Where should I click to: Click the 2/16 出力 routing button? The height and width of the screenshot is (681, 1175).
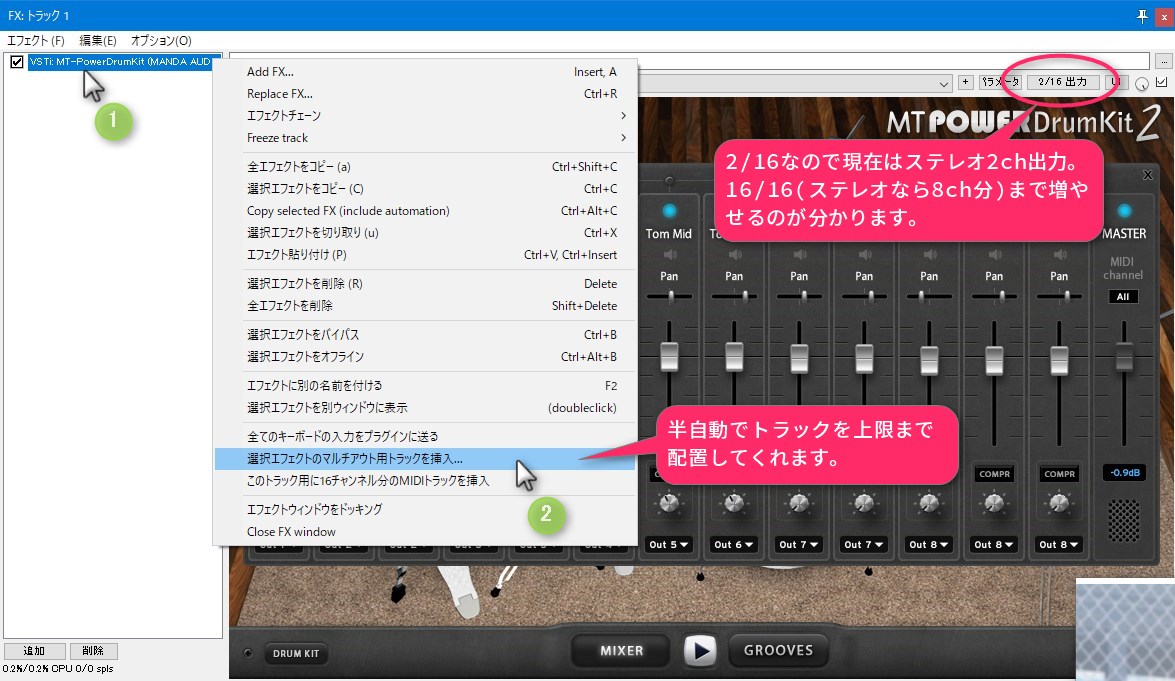coord(1063,82)
